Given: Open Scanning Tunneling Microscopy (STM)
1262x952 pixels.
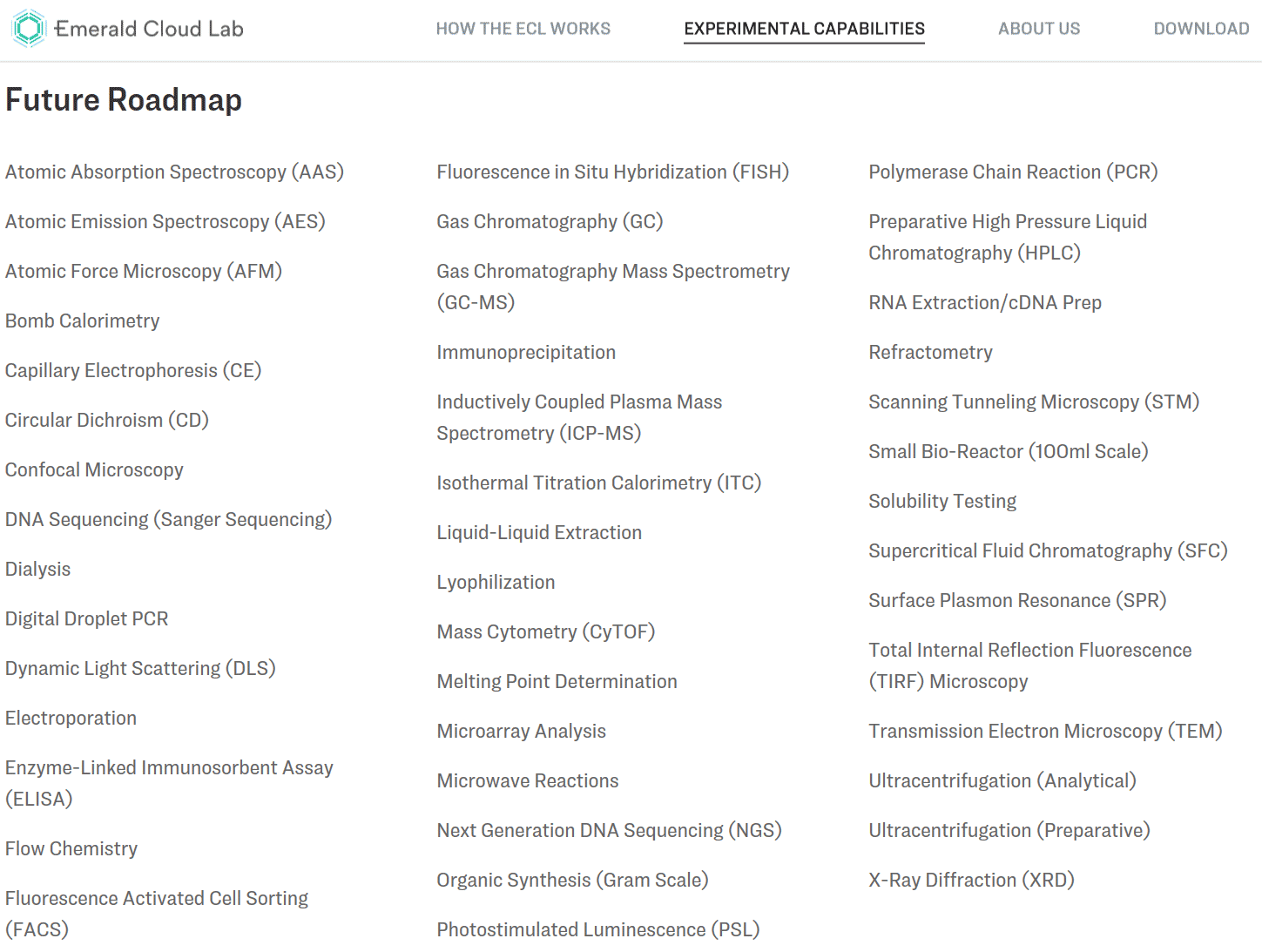Looking at the screenshot, I should (1035, 402).
